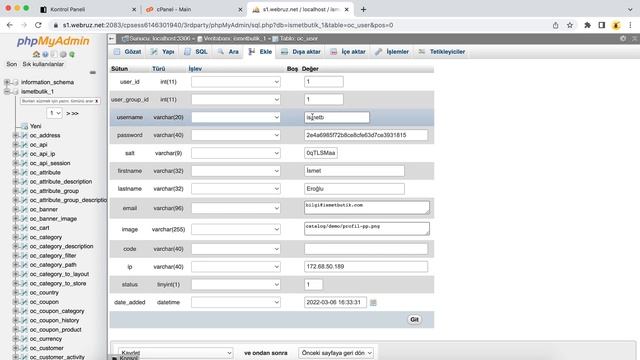
Task: Click the Git submit button
Action: (414, 320)
